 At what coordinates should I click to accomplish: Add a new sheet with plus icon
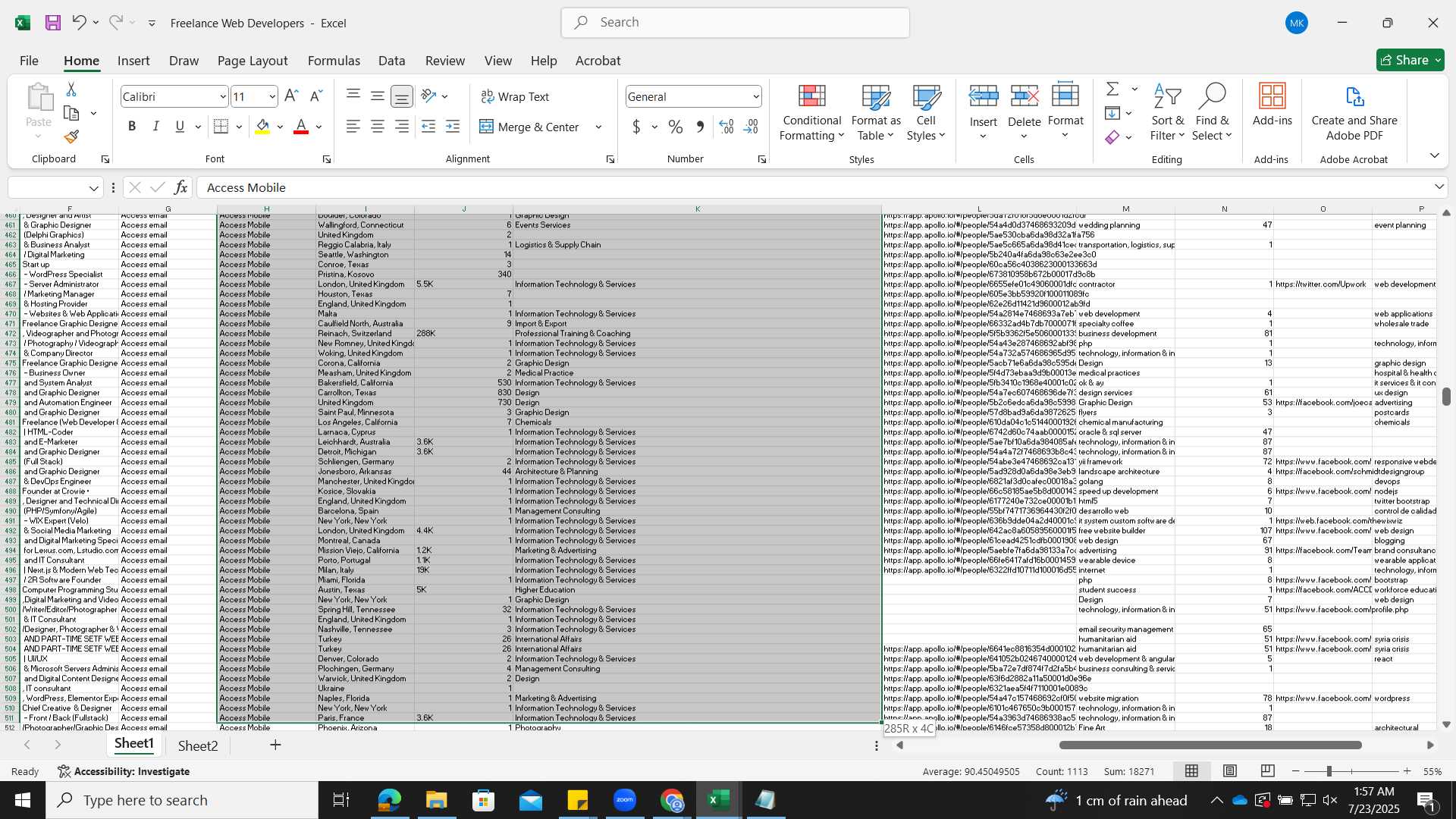point(275,745)
